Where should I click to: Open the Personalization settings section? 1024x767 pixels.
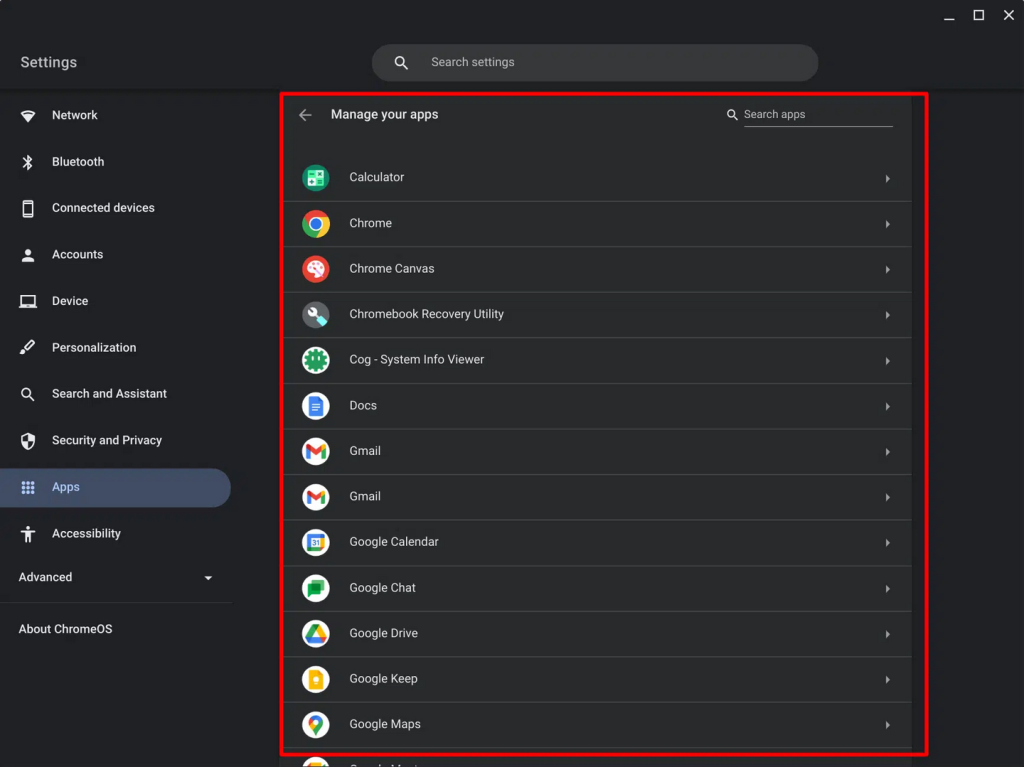pos(116,348)
